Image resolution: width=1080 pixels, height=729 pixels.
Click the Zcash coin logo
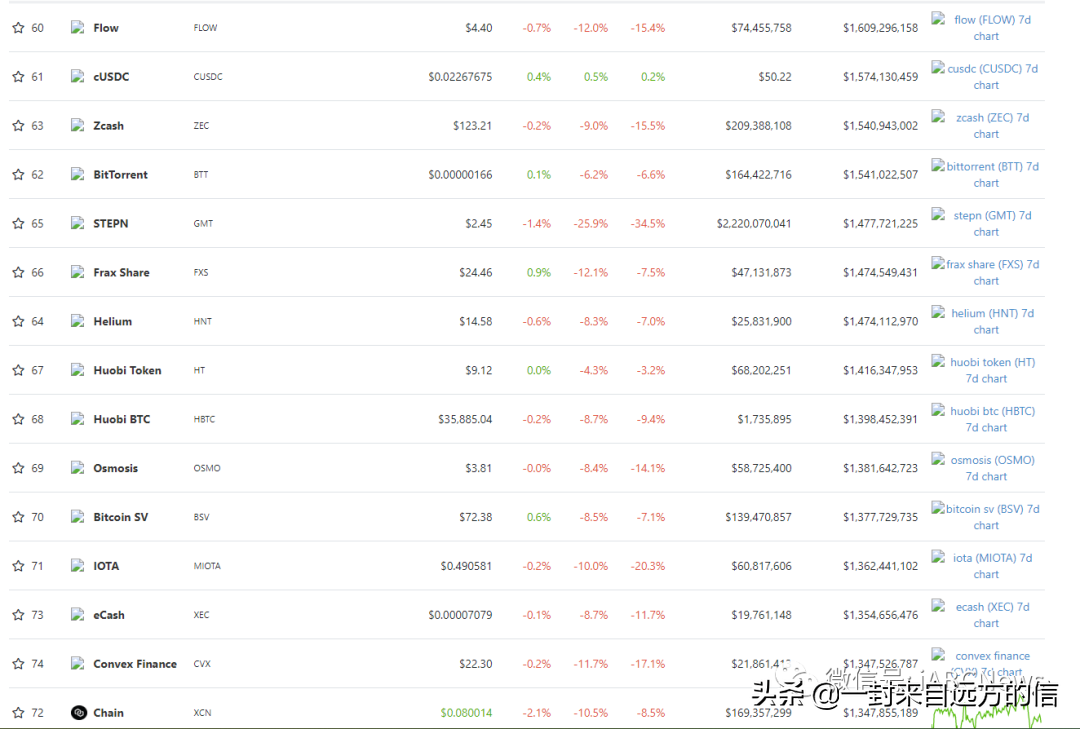point(79,125)
